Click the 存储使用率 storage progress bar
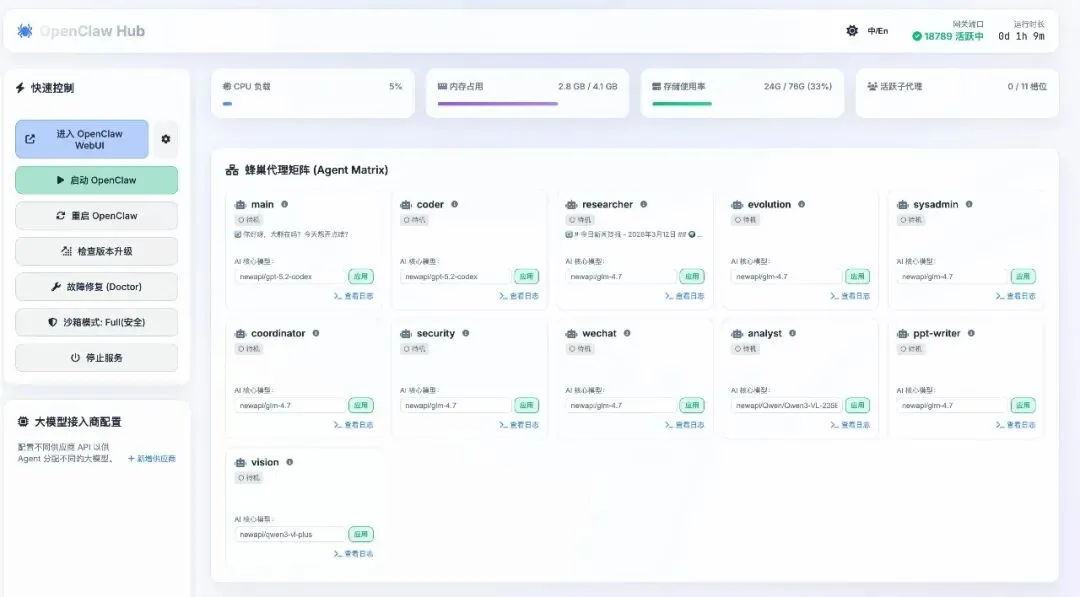 point(742,104)
